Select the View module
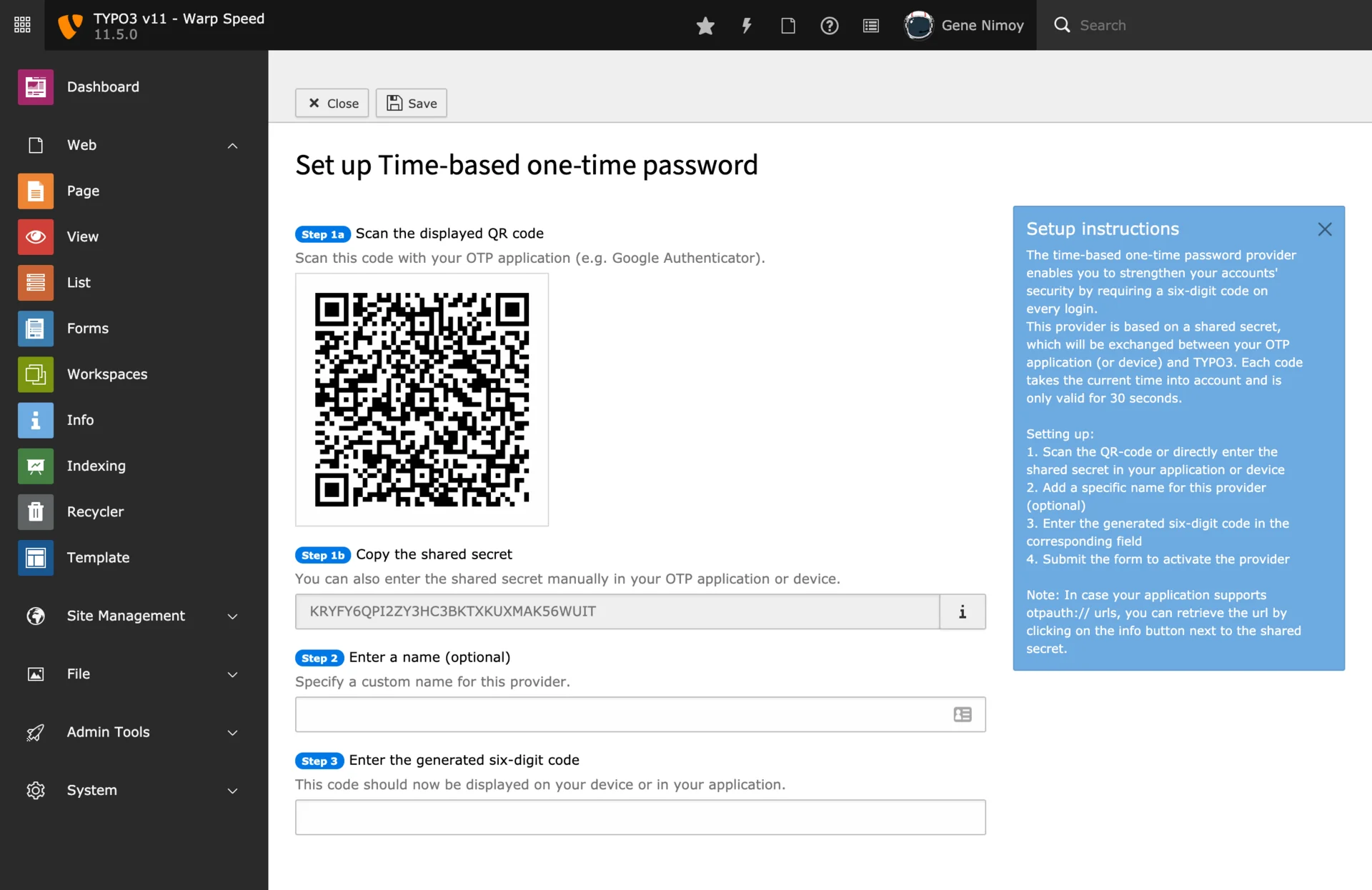 (82, 236)
